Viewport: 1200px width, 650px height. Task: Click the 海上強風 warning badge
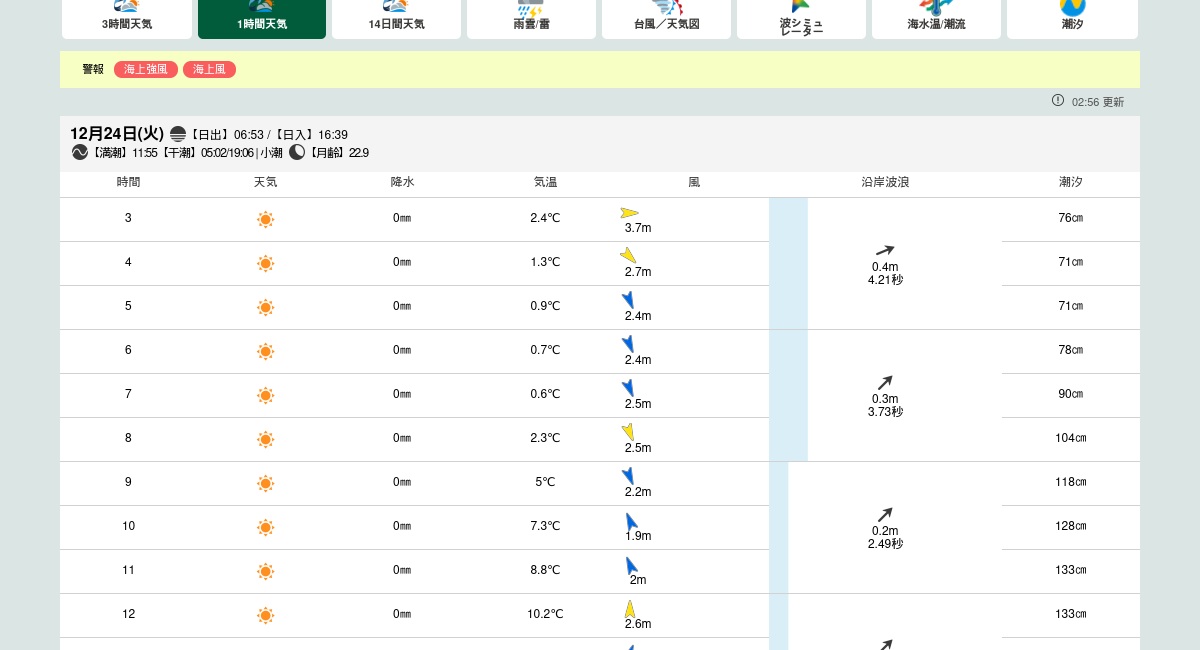click(146, 69)
